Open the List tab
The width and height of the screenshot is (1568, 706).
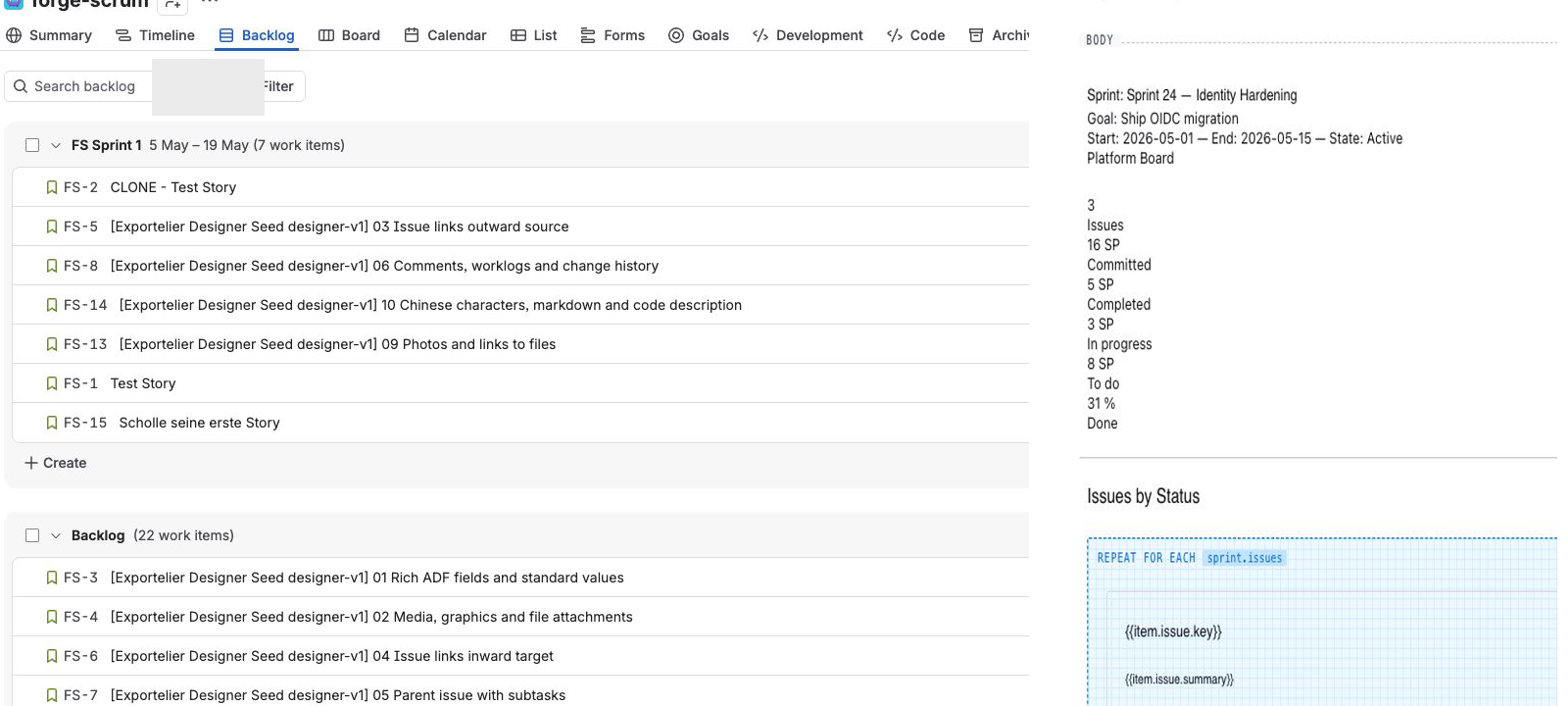534,35
